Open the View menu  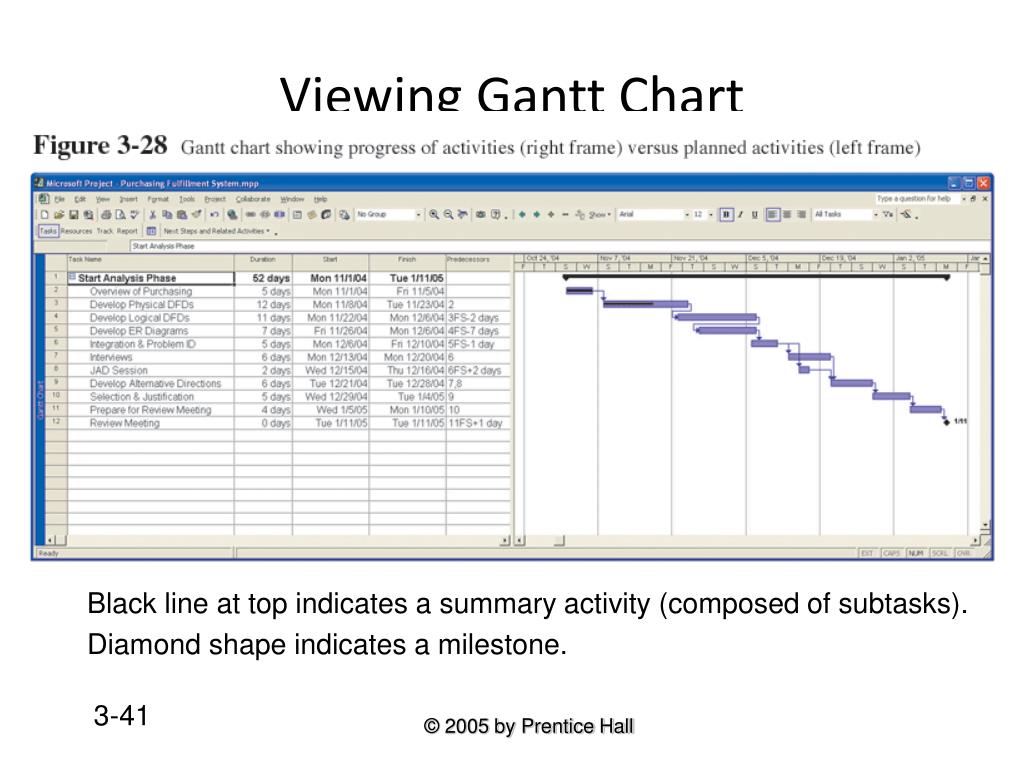[103, 199]
